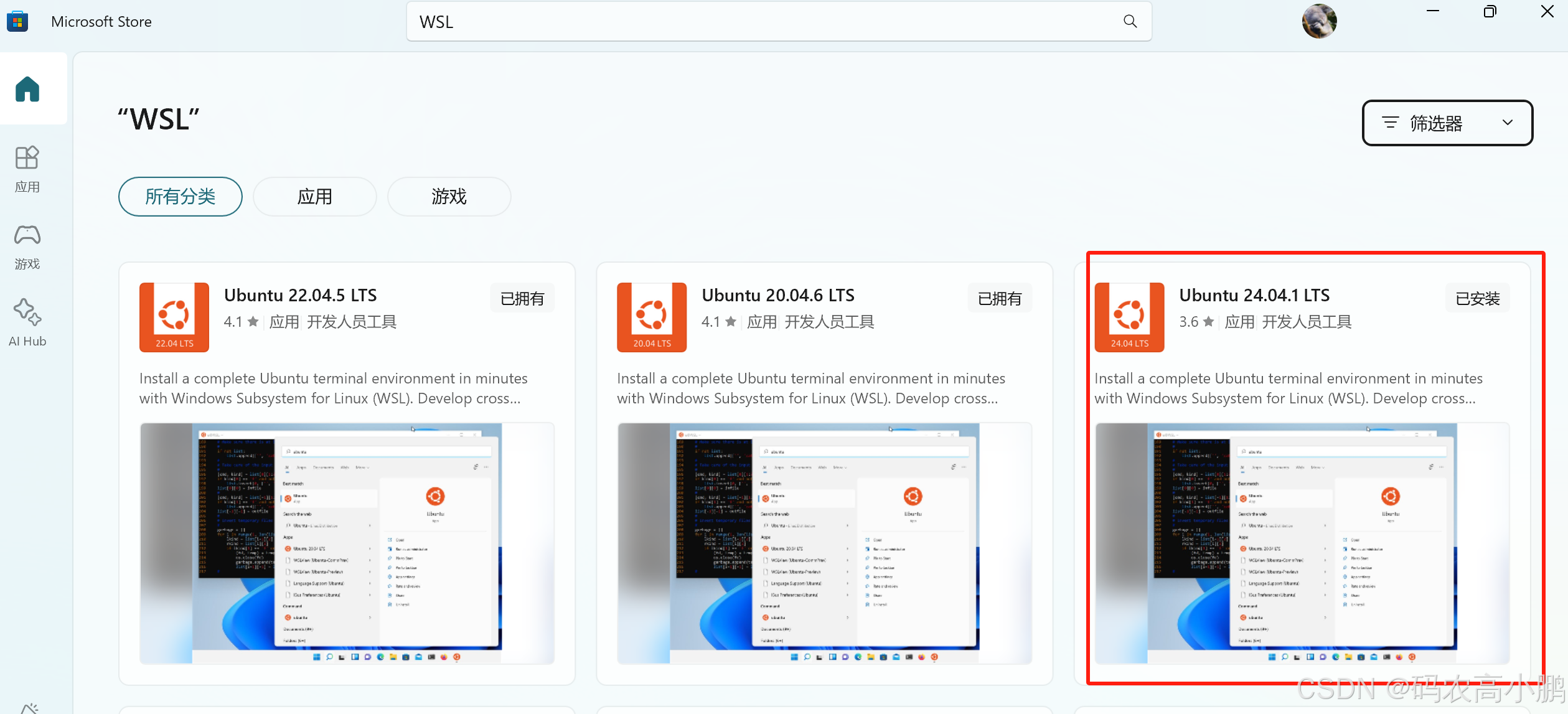Click 已安装 button for Ubuntu 24.04.1
This screenshot has width=1568, height=714.
point(1477,299)
